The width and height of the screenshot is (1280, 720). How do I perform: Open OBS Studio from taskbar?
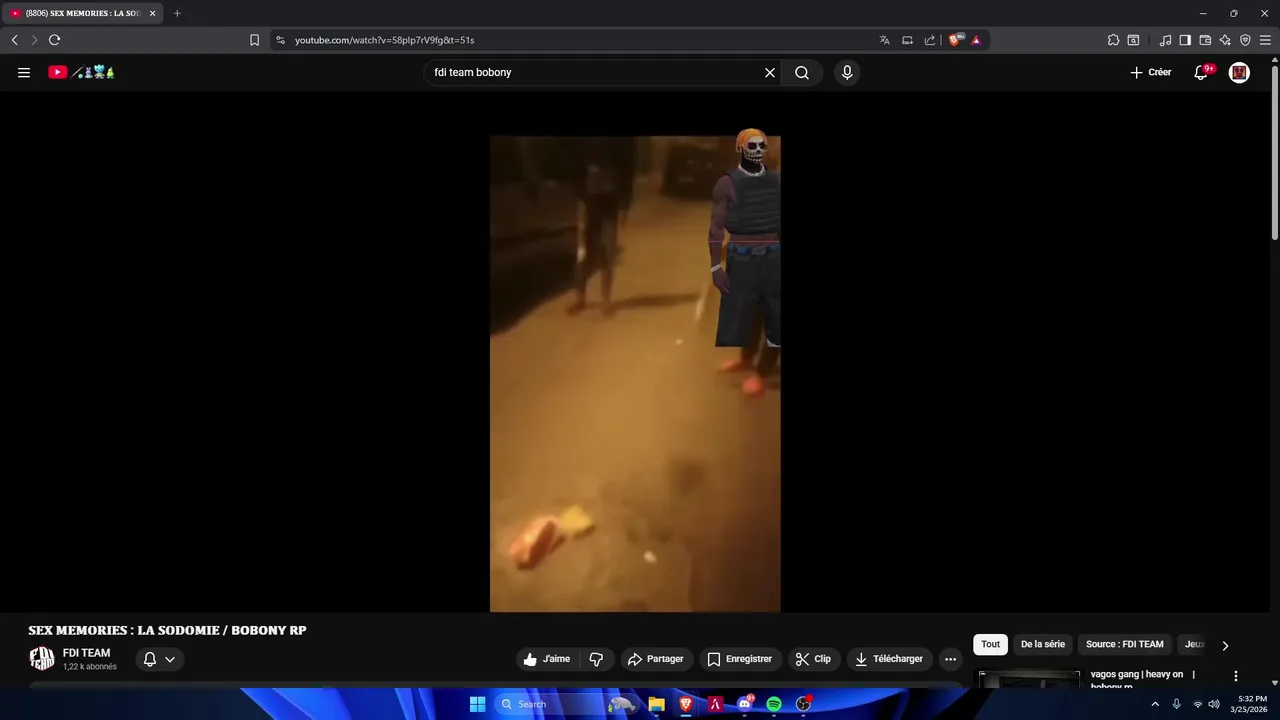[x=803, y=704]
